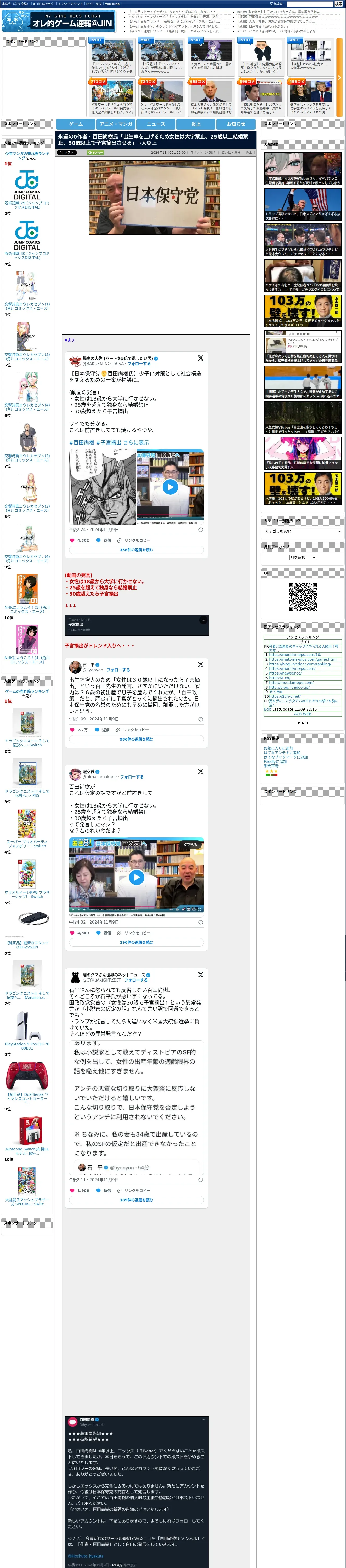Click 196件の返信を読む button
The height and width of the screenshot is (1568, 346).
coord(137,942)
